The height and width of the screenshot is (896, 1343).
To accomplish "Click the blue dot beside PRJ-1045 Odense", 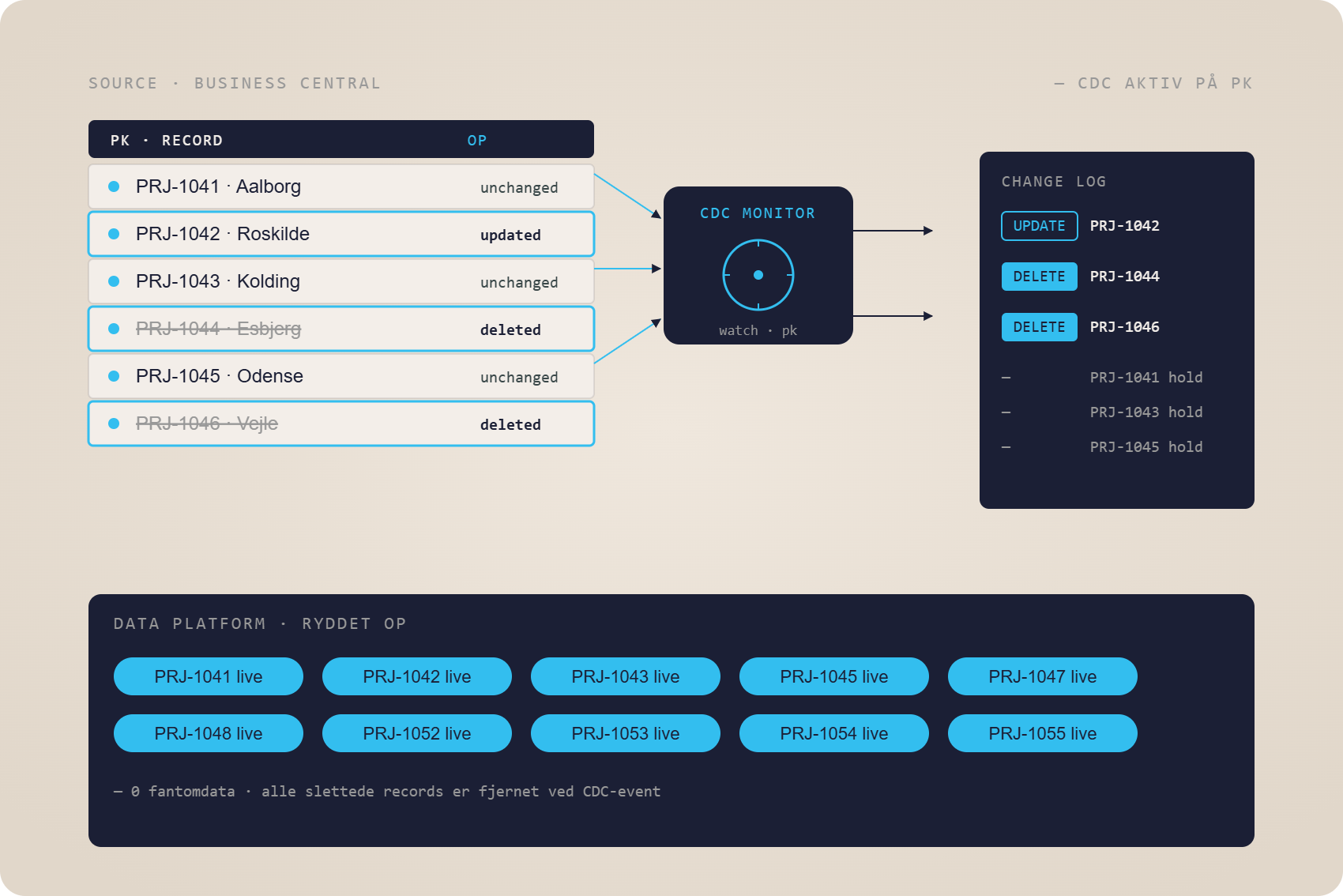I will 114,376.
